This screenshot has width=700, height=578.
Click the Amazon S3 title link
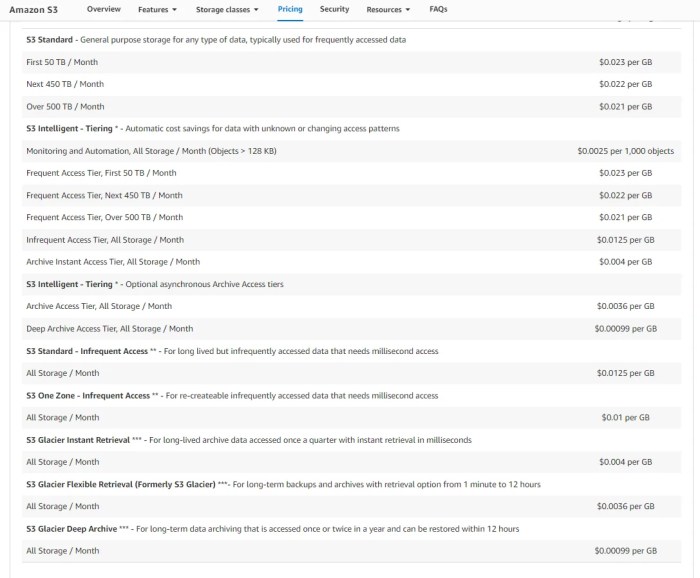tap(33, 9)
